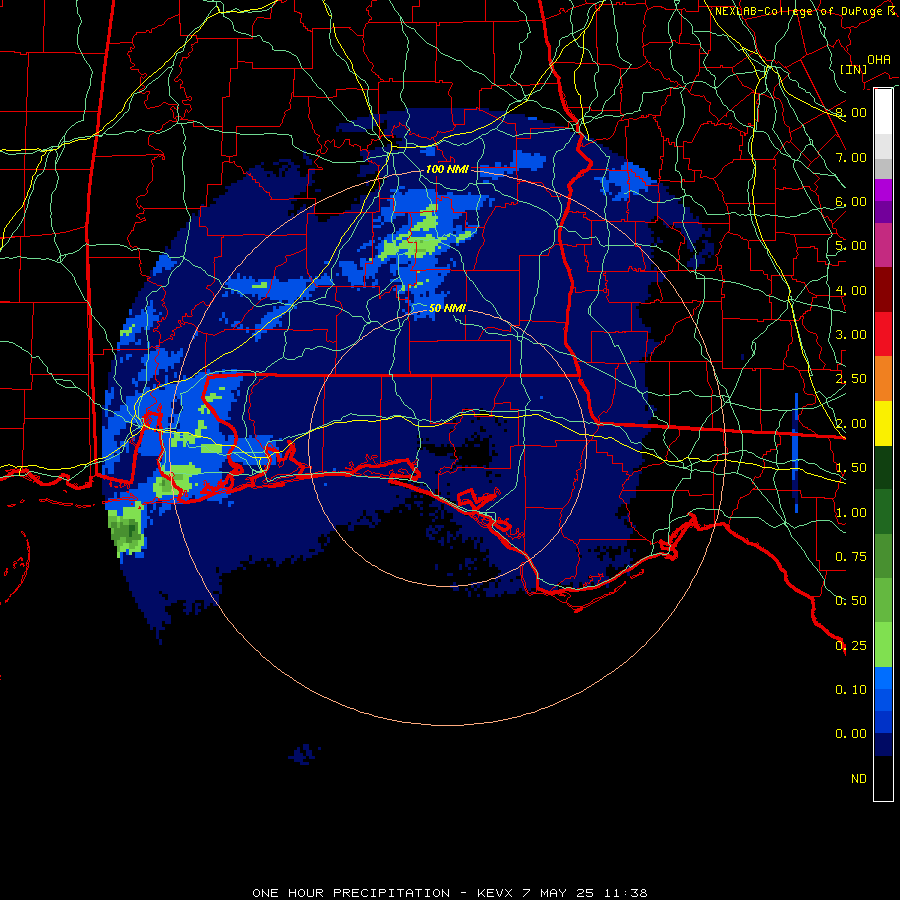Click the ONE HOUR PRECIPITATION caption text
This screenshot has height=900, width=900.
click(351, 893)
